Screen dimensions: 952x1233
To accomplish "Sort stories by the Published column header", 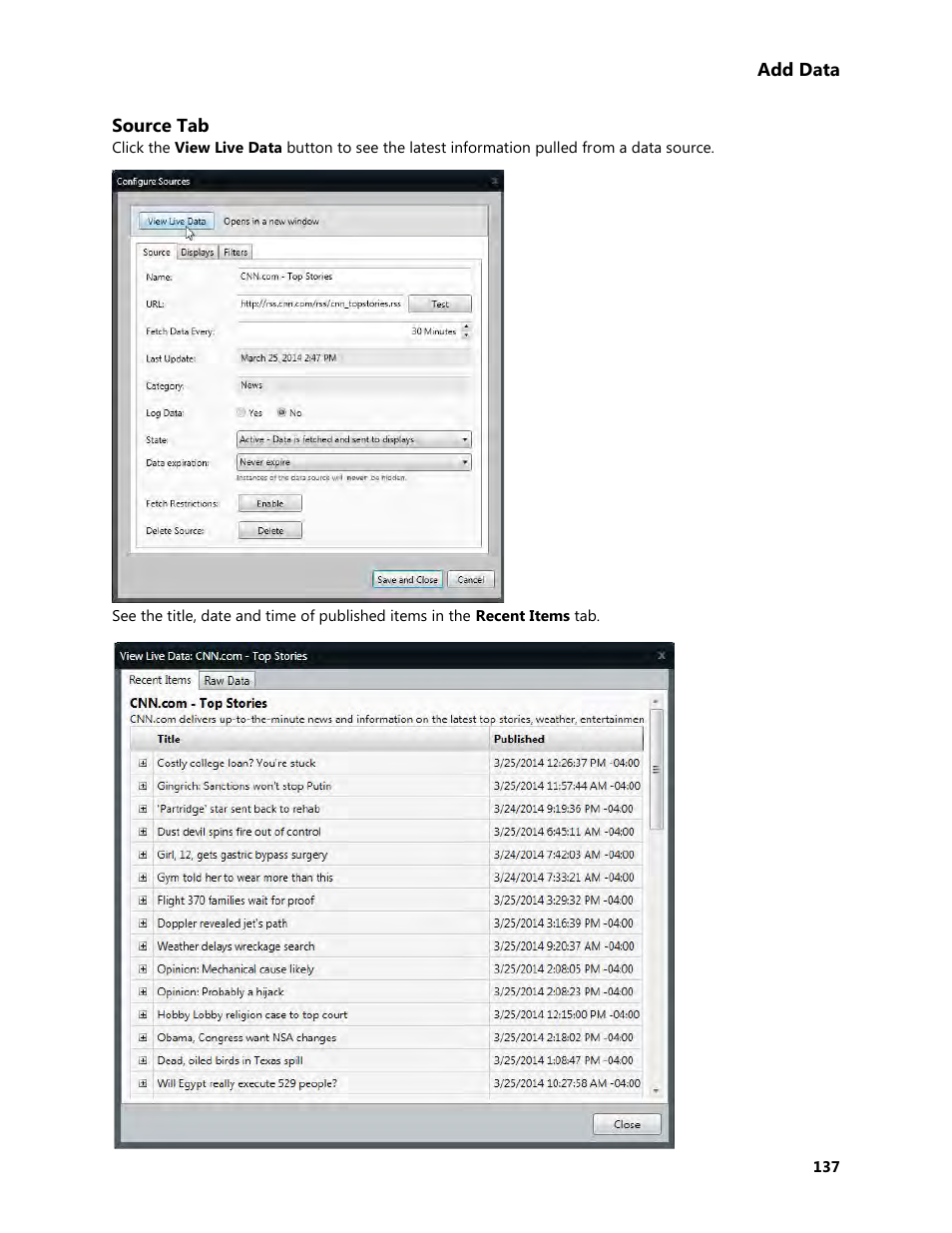I will click(519, 739).
